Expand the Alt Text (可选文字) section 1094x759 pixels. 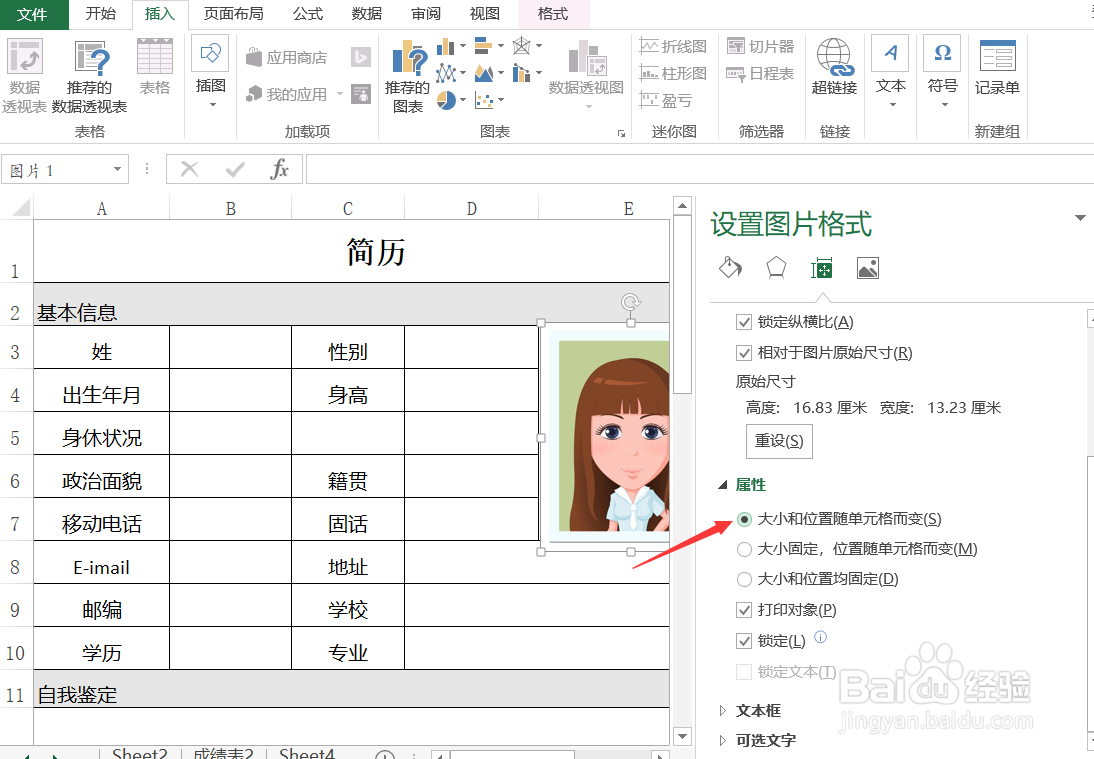pyautogui.click(x=723, y=740)
